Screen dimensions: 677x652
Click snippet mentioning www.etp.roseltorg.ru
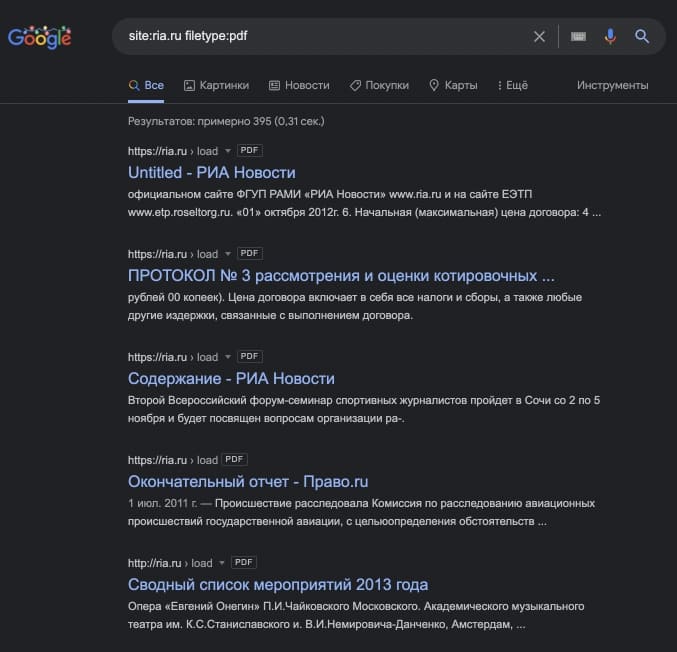(364, 203)
